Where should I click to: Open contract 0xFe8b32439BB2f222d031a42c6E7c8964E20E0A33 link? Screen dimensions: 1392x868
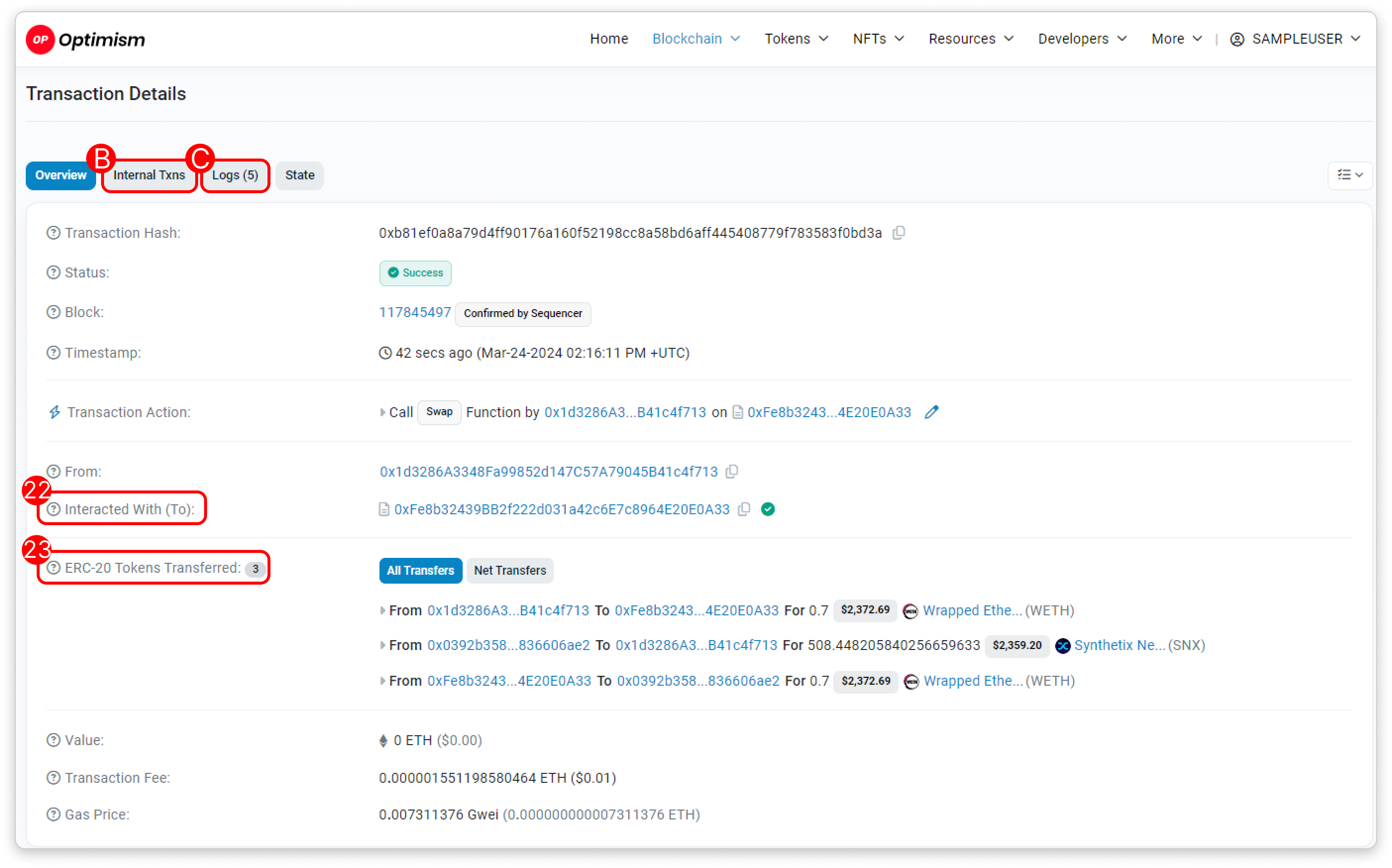click(x=561, y=510)
